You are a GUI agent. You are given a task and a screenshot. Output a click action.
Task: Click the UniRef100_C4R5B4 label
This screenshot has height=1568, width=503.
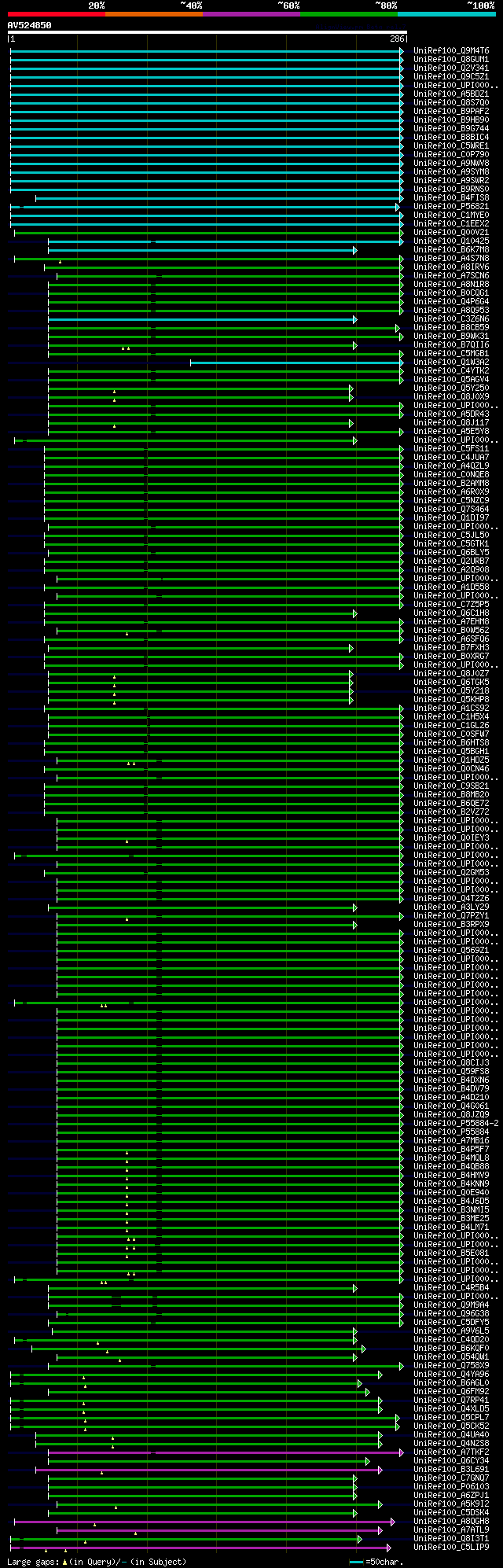[x=451, y=1288]
